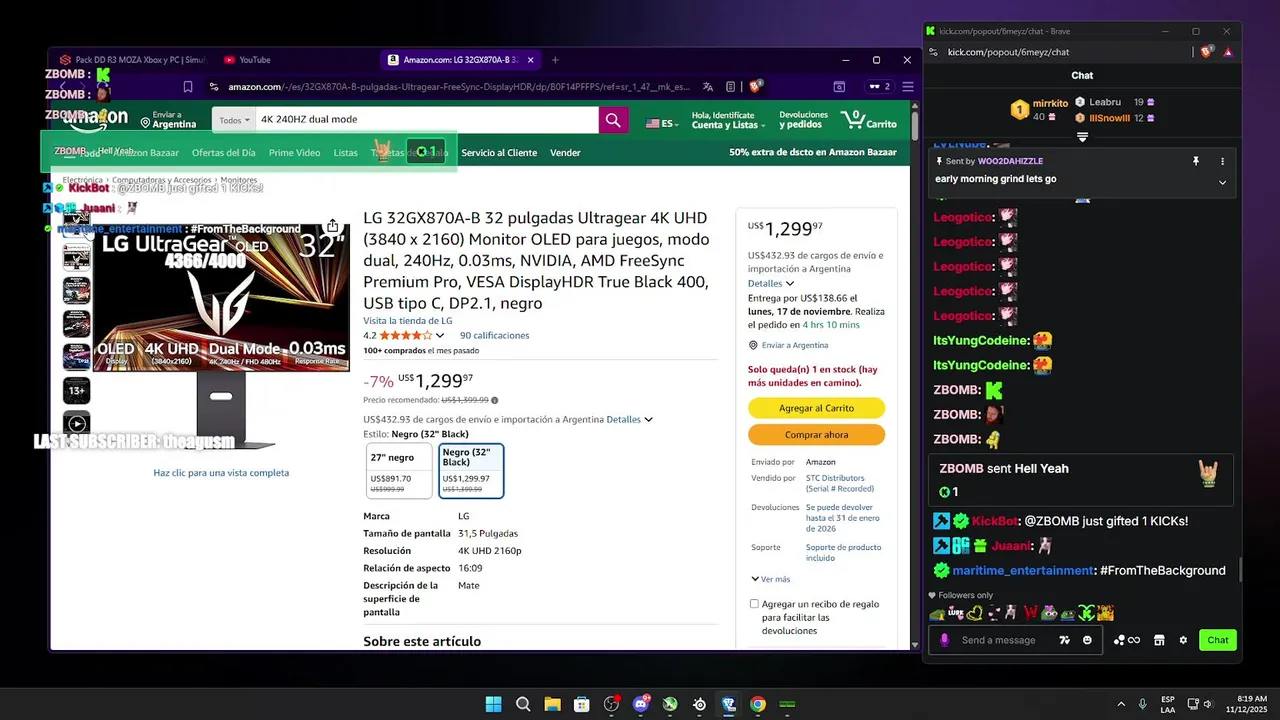Viewport: 1280px width, 720px height.
Task: Click the translate page icon in address bar
Action: pyautogui.click(x=708, y=87)
